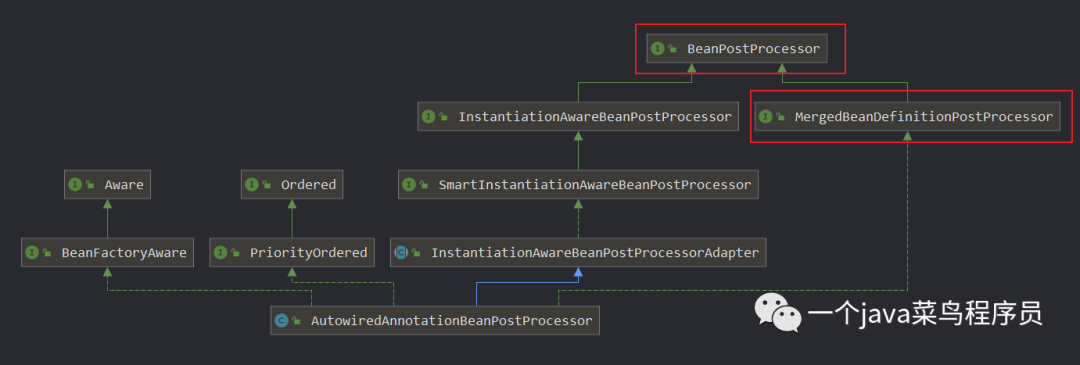Select the SmartInstantiationAwareBeanPostProcessor node

coord(578,185)
